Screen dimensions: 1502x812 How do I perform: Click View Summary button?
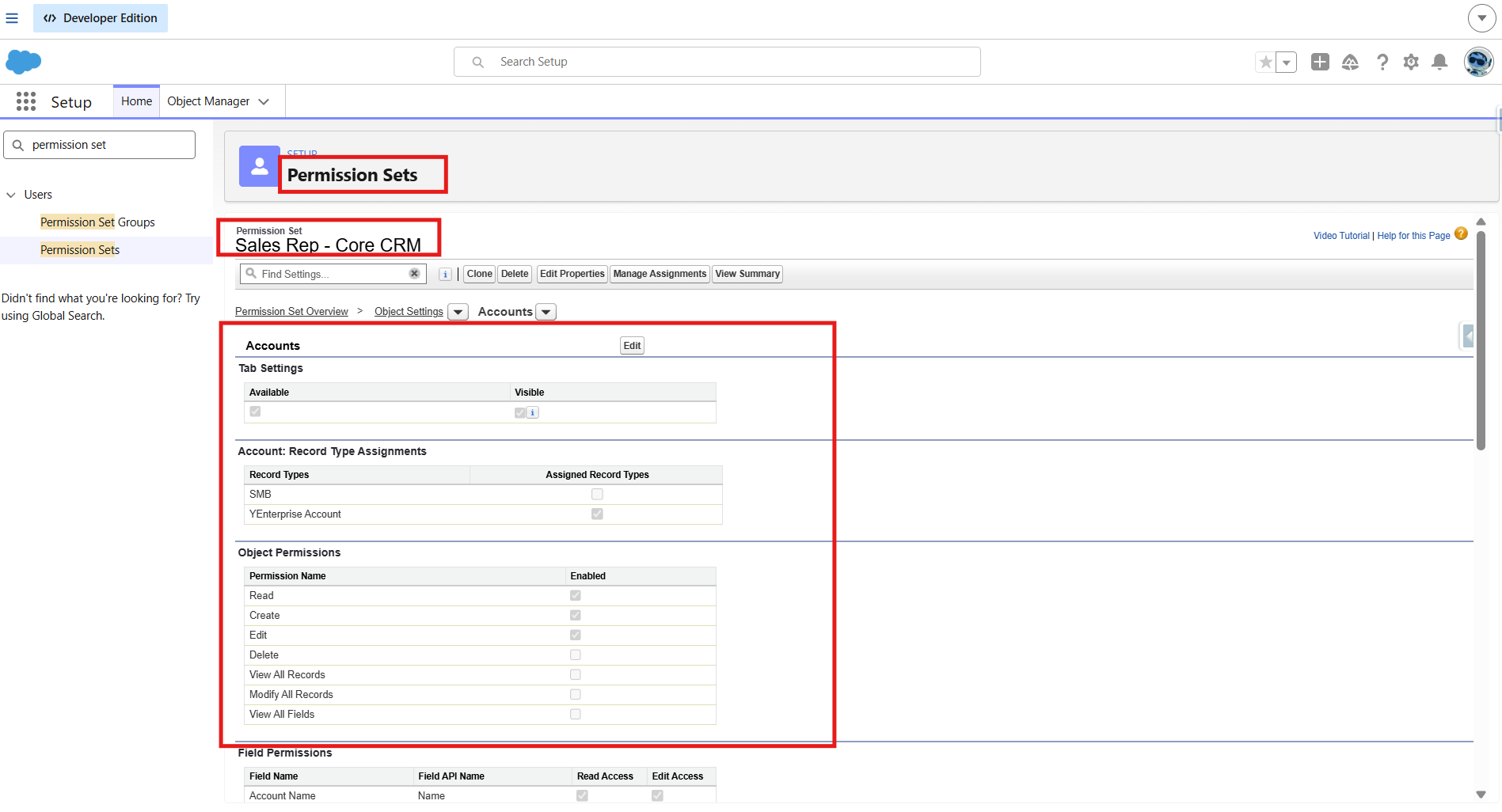click(747, 274)
